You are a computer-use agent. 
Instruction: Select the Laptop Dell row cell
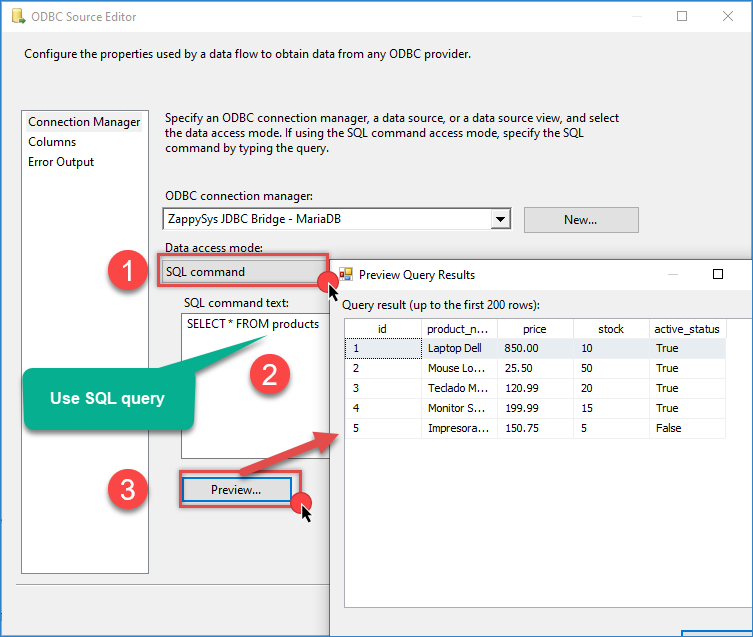[459, 348]
